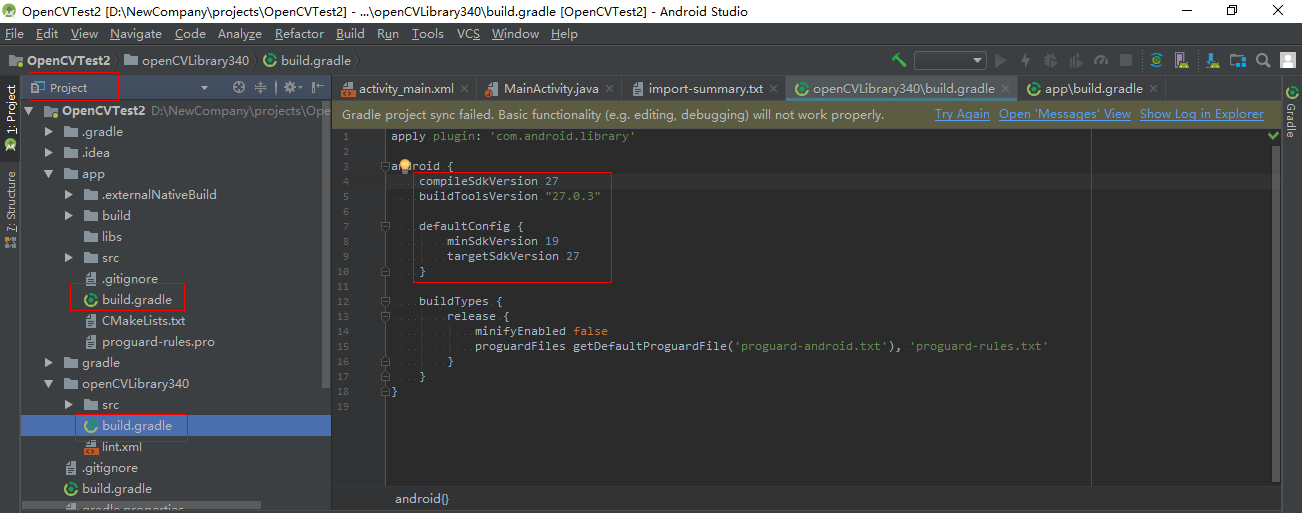Collapse the app folder arrow
The image size is (1302, 513).
[x=49, y=174]
